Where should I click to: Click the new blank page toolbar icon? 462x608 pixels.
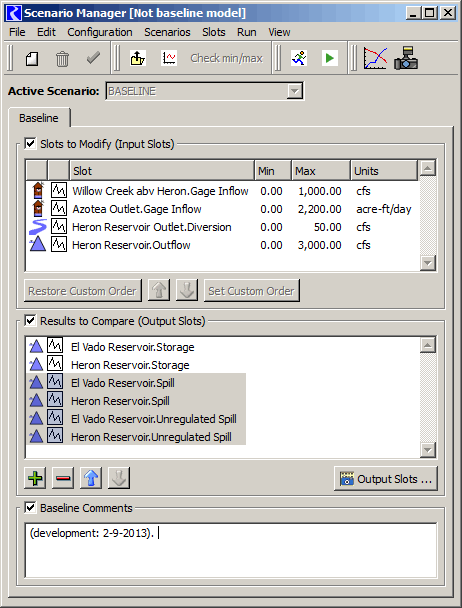pos(32,59)
